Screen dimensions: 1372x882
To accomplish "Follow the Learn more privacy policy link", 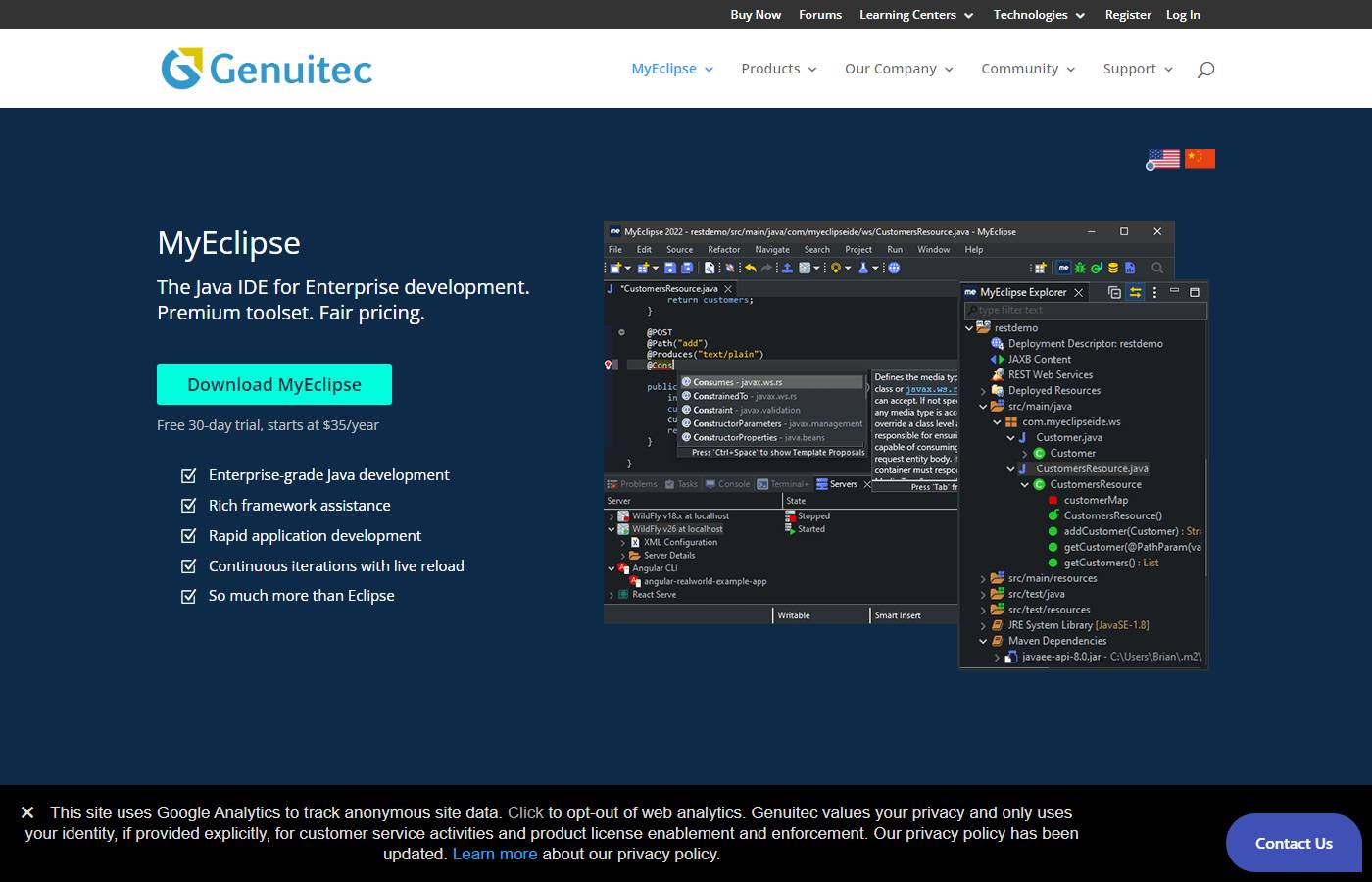I will click(x=495, y=854).
